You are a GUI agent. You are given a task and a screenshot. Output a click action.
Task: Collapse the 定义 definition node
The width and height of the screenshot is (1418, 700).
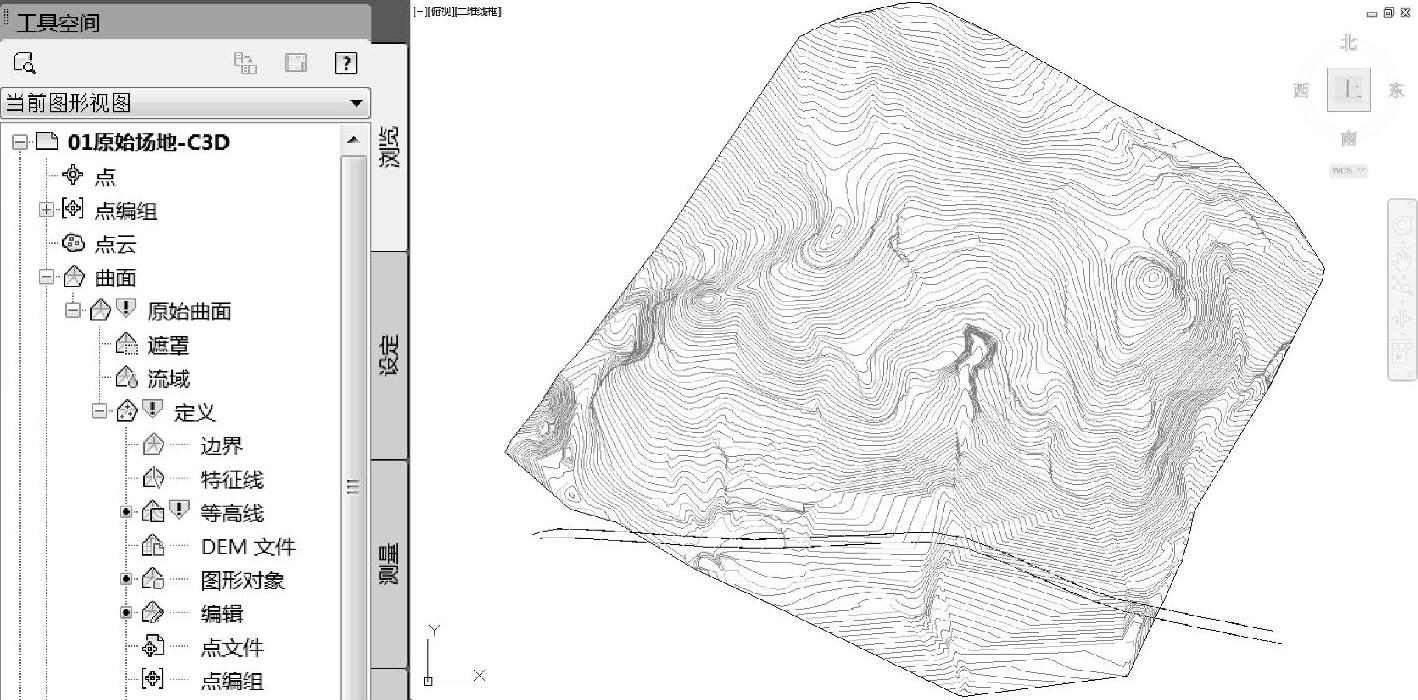[x=100, y=411]
